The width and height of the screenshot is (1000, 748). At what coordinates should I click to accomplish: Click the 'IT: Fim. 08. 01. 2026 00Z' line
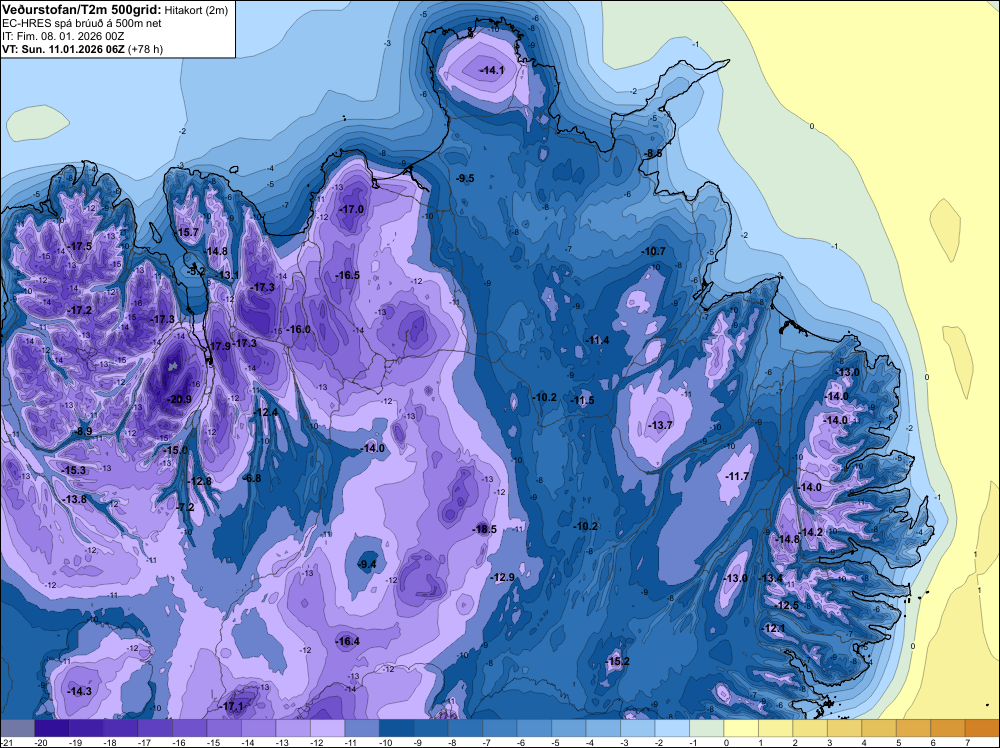click(x=62, y=36)
